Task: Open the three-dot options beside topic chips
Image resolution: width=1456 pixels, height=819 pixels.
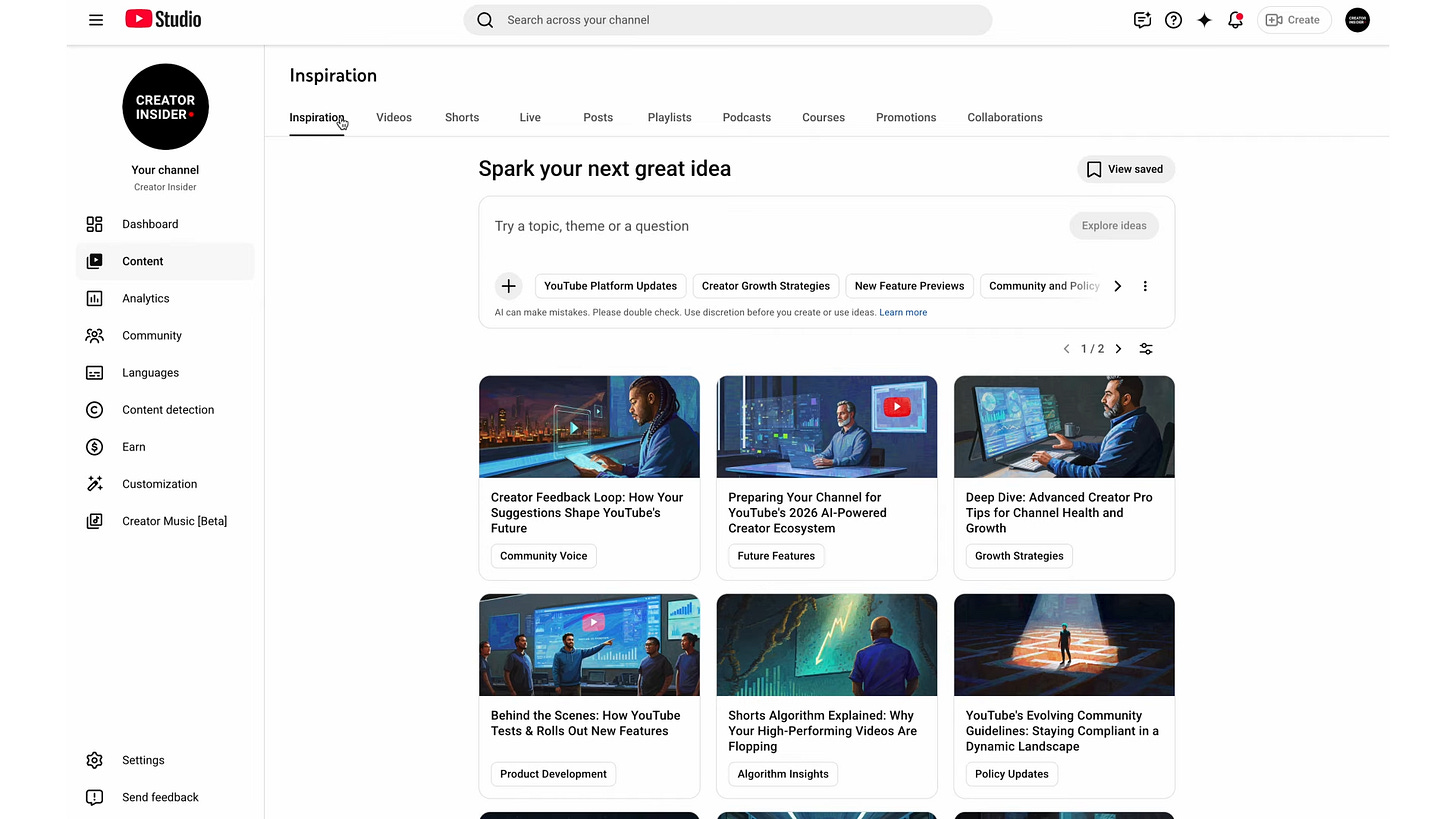Action: pos(1145,286)
